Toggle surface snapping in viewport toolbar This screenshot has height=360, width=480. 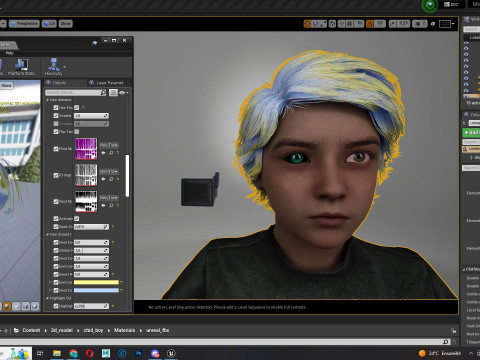tap(342, 24)
